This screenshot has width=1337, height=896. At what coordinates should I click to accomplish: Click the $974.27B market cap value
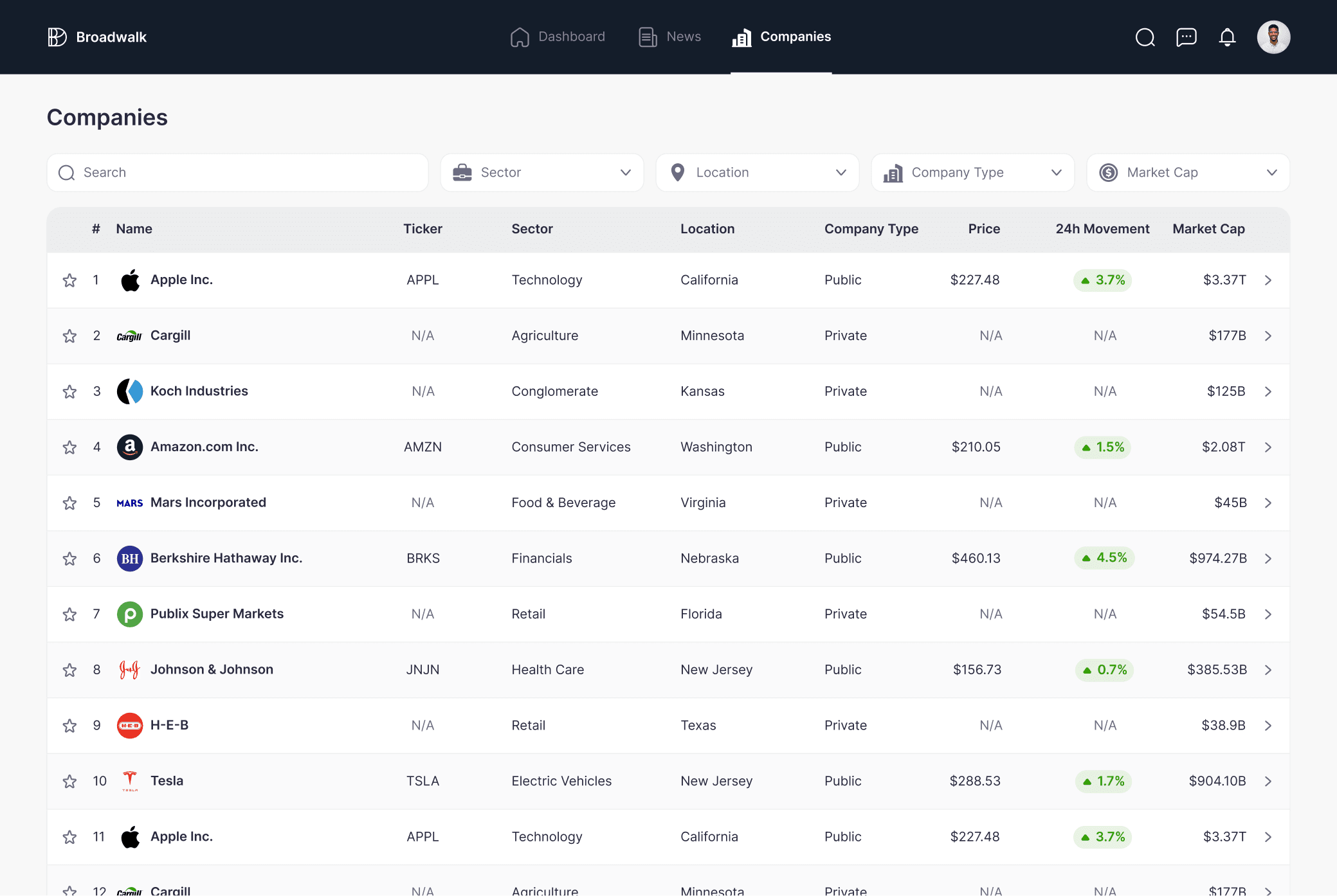1217,558
